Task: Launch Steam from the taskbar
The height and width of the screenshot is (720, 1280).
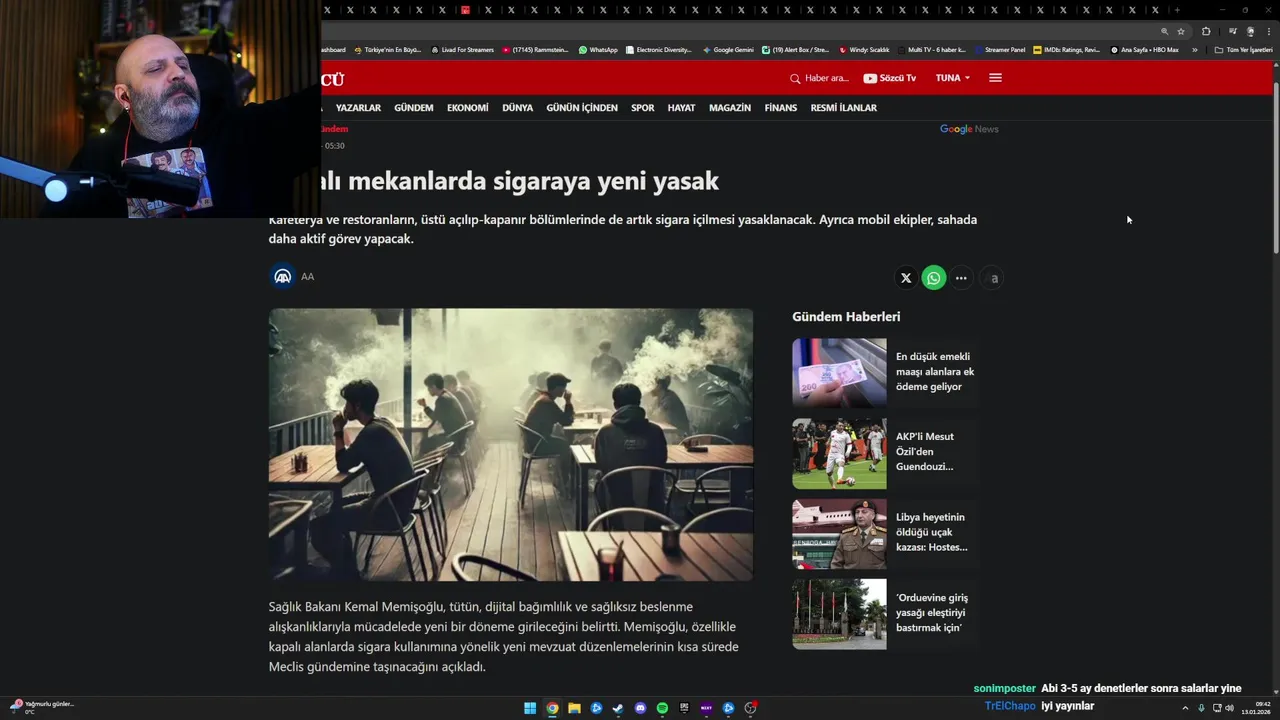Action: click(618, 708)
